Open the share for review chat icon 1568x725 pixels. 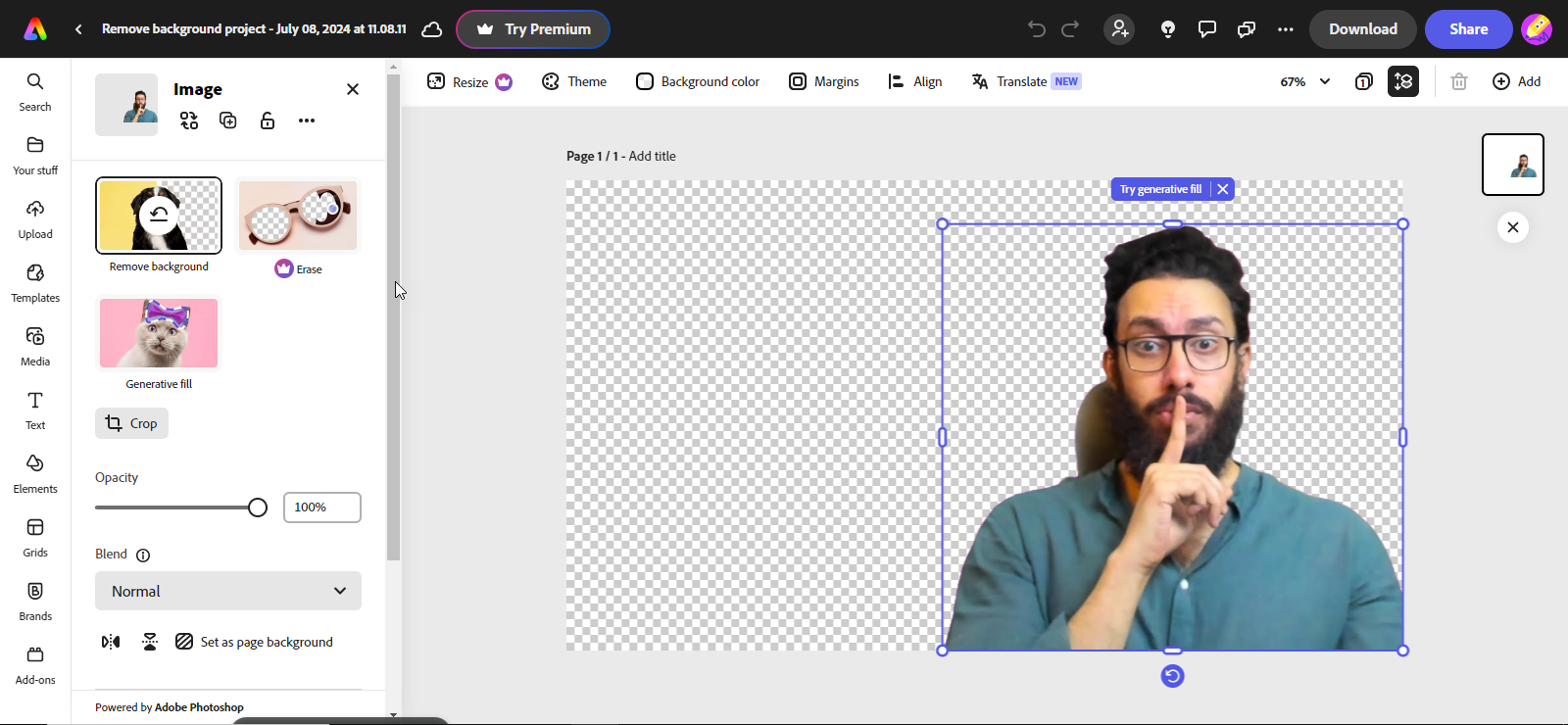pyautogui.click(x=1247, y=29)
